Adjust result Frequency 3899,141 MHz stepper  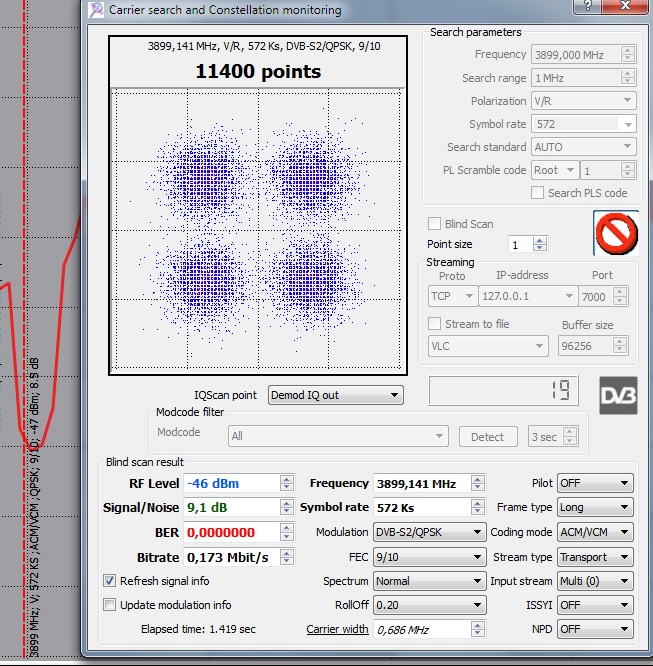(x=478, y=483)
